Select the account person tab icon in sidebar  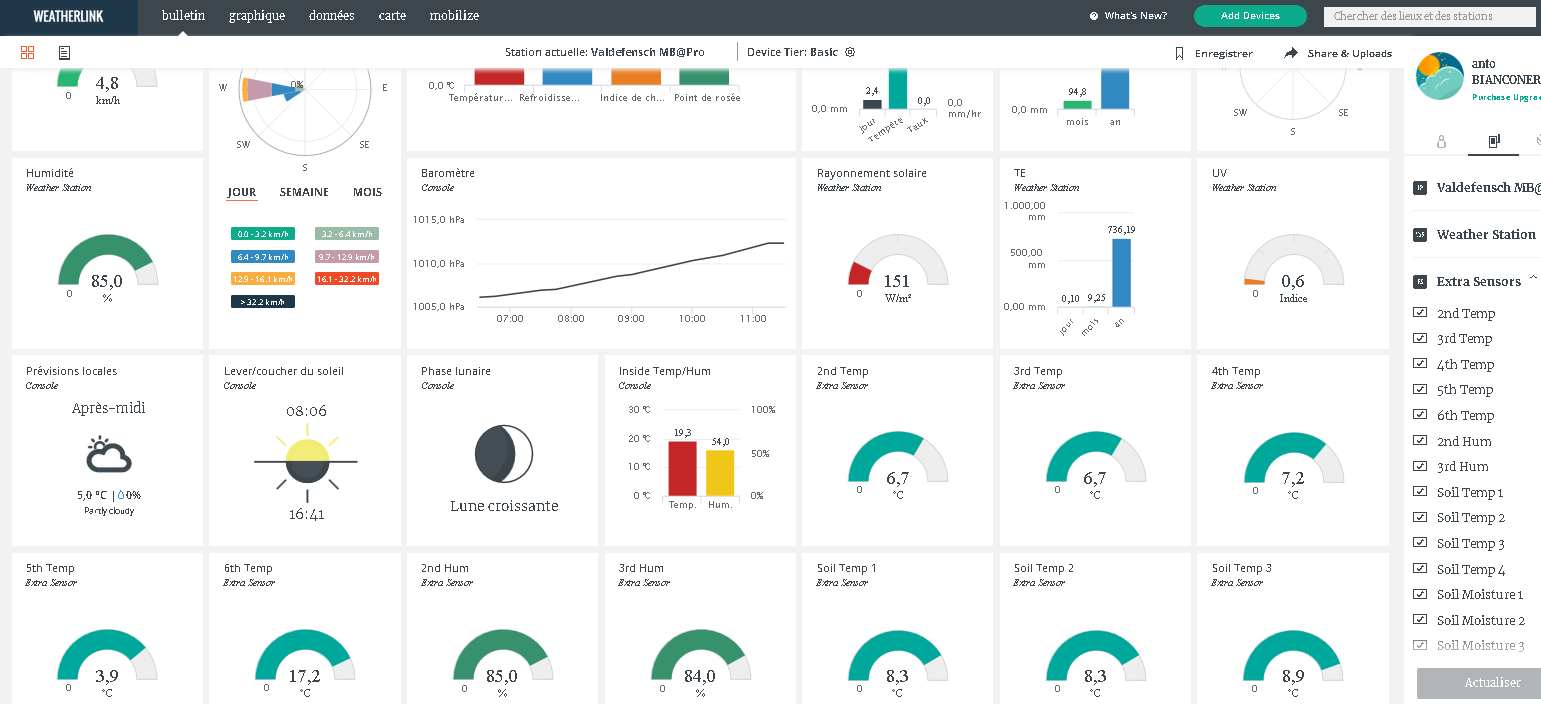click(1441, 142)
